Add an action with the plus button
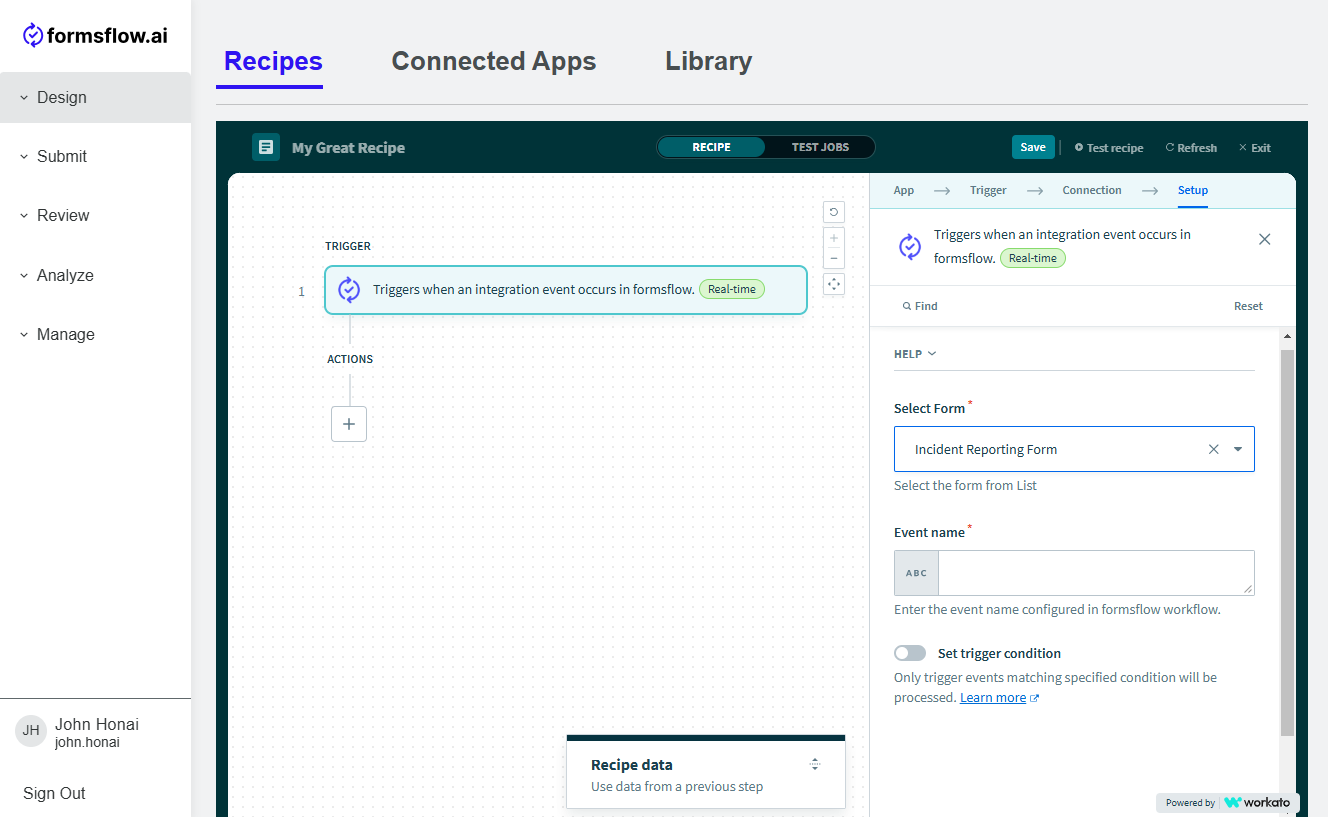 (349, 424)
